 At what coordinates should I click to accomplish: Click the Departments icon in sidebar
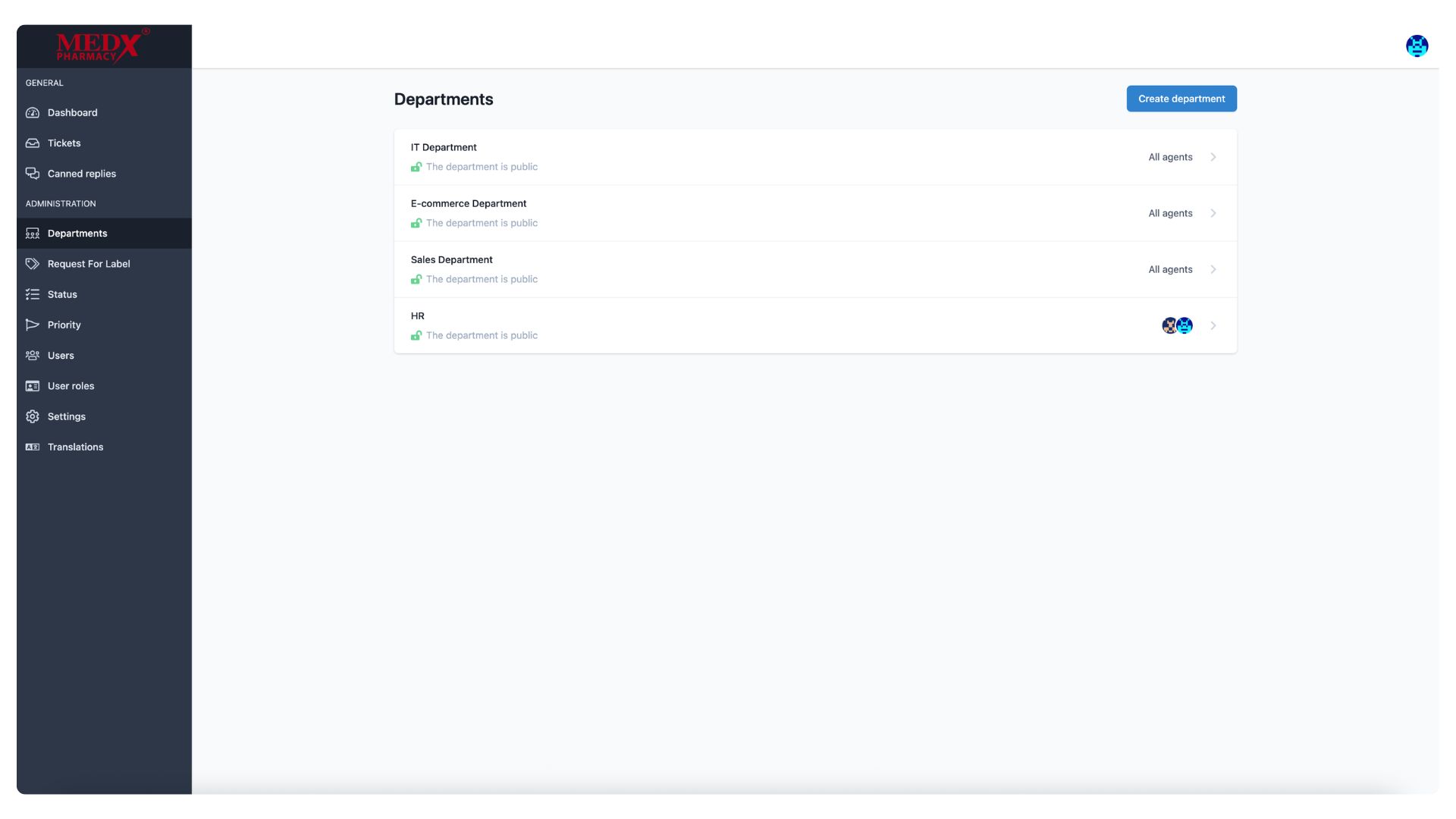33,234
